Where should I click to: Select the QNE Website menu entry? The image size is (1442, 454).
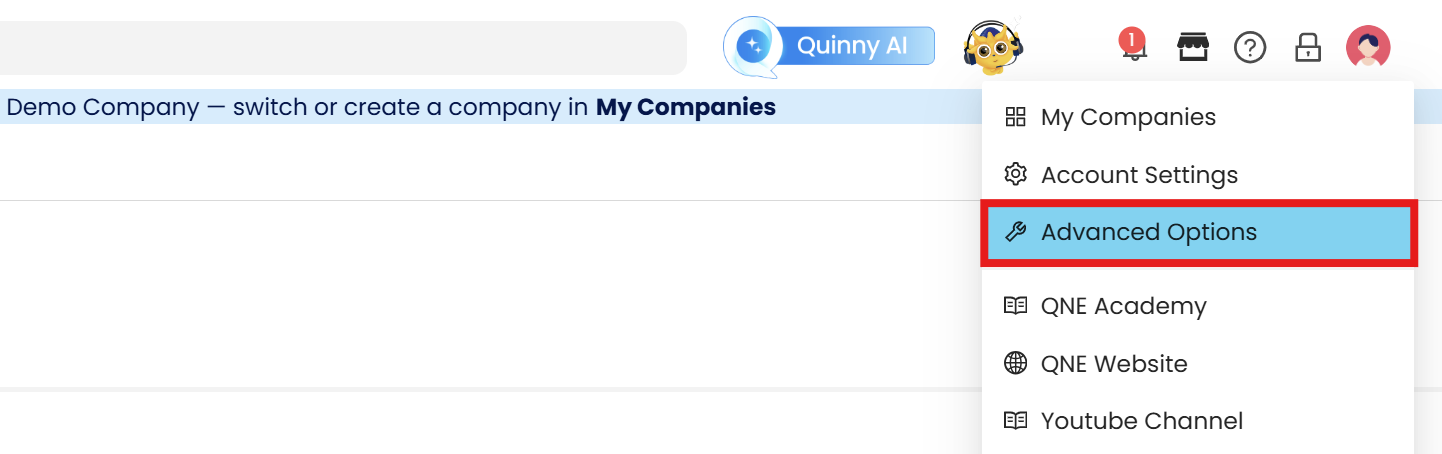[x=1114, y=364]
